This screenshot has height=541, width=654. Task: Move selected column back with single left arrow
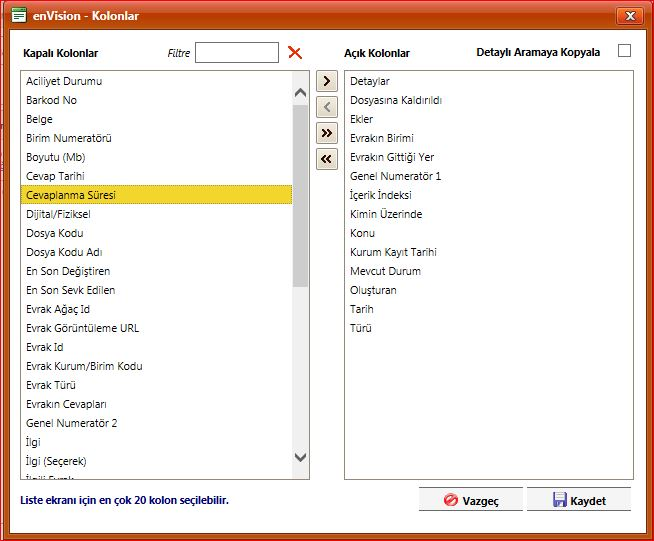pos(327,107)
